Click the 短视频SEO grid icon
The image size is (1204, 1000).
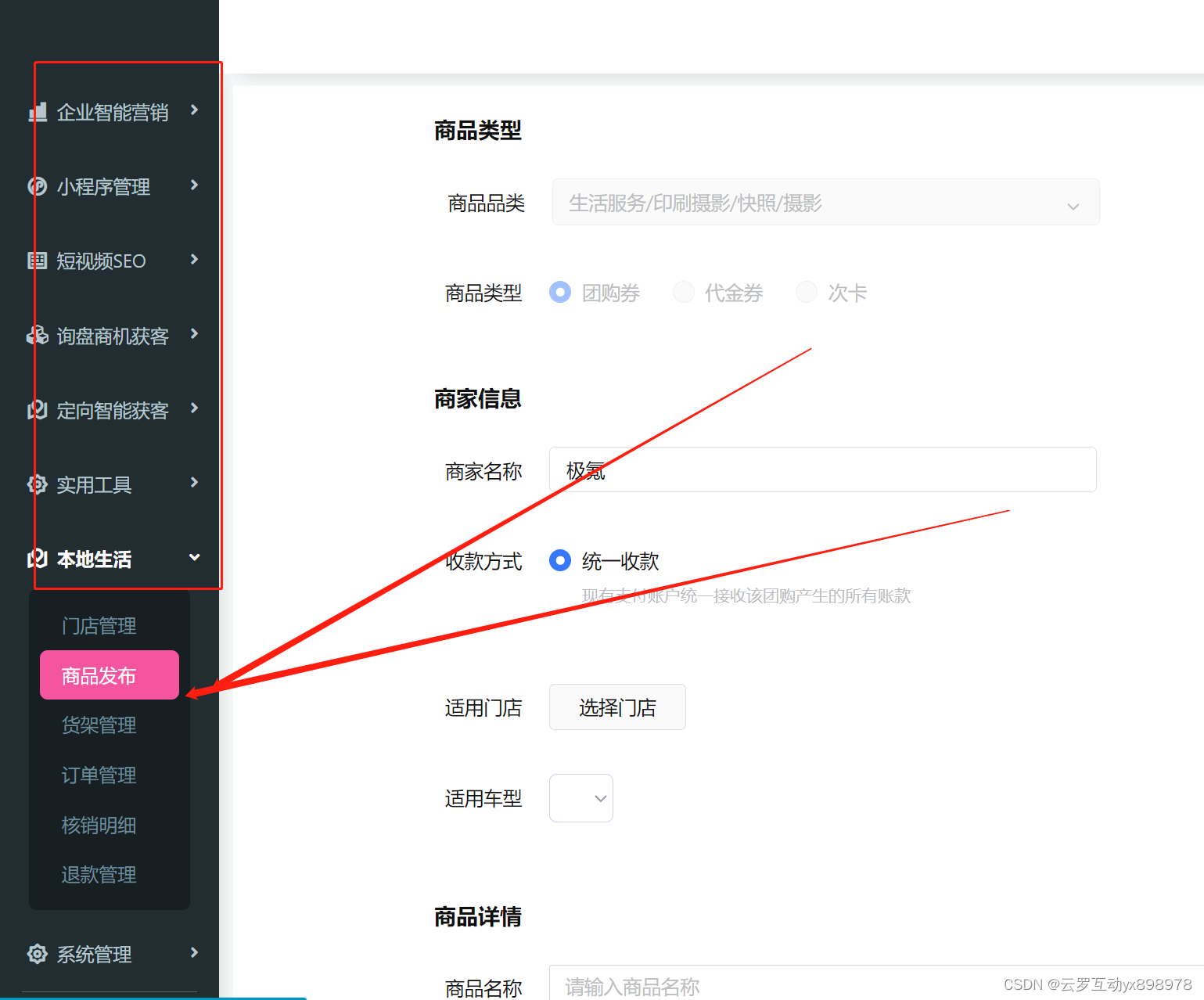coord(38,261)
